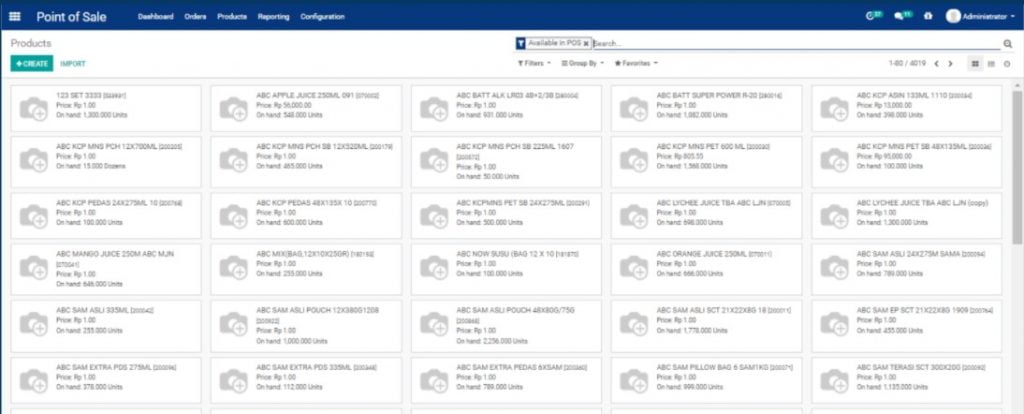
Task: Open the Favorites dropdown
Action: tap(636, 63)
